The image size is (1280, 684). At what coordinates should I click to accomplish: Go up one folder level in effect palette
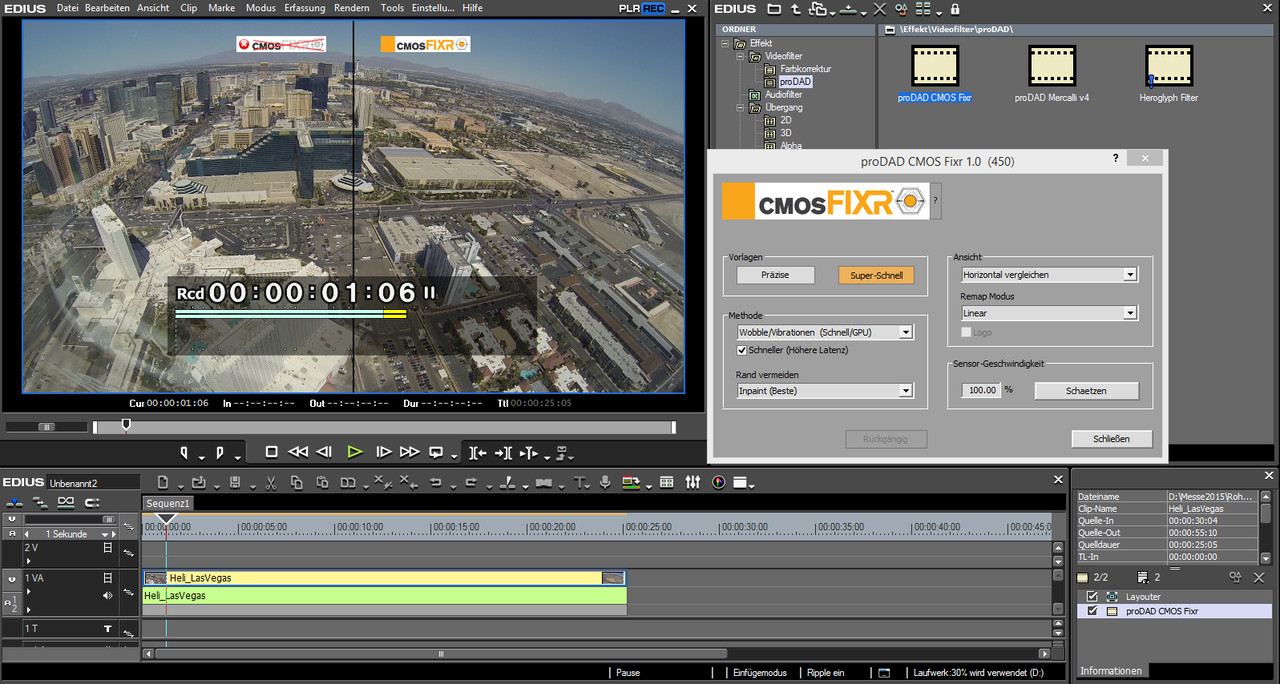point(796,9)
